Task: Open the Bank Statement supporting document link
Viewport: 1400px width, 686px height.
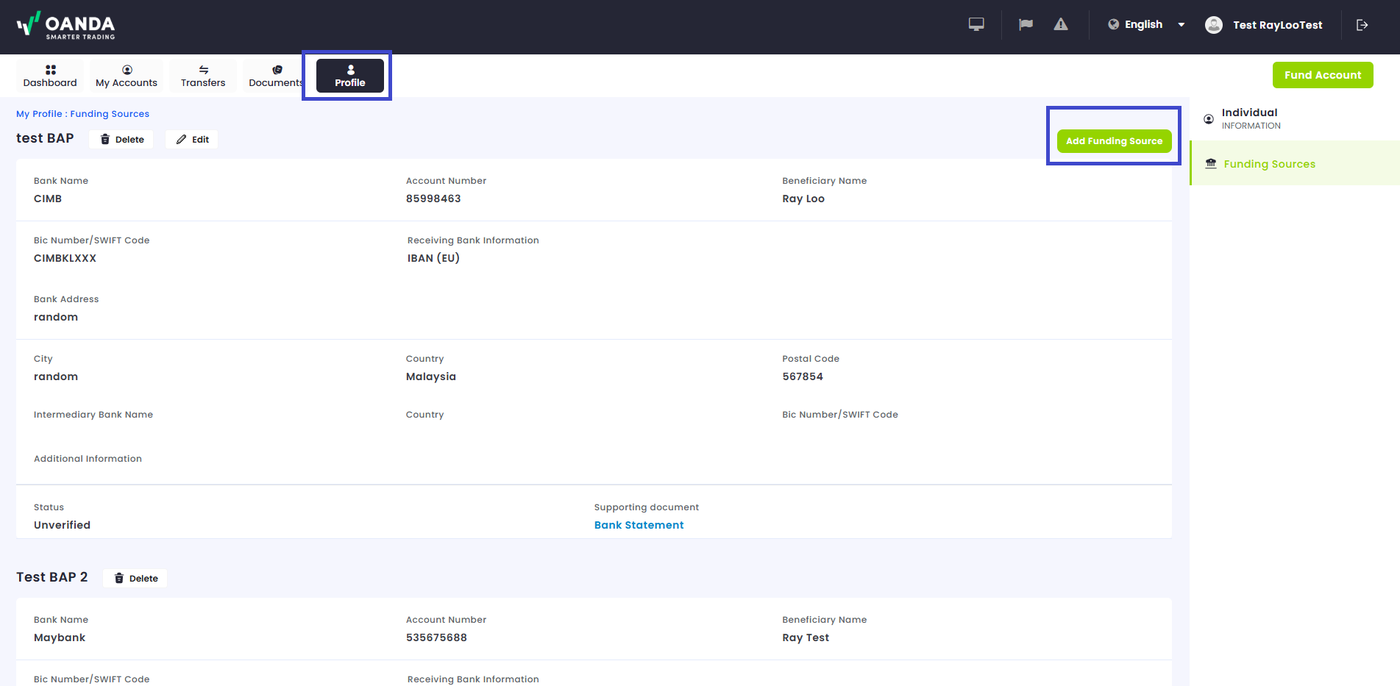Action: [x=639, y=525]
